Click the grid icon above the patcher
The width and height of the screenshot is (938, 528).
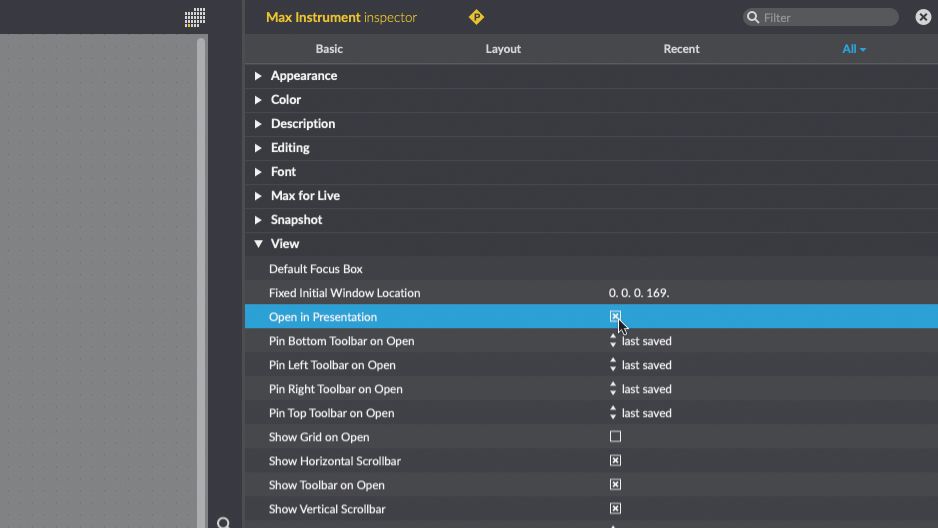(x=195, y=17)
